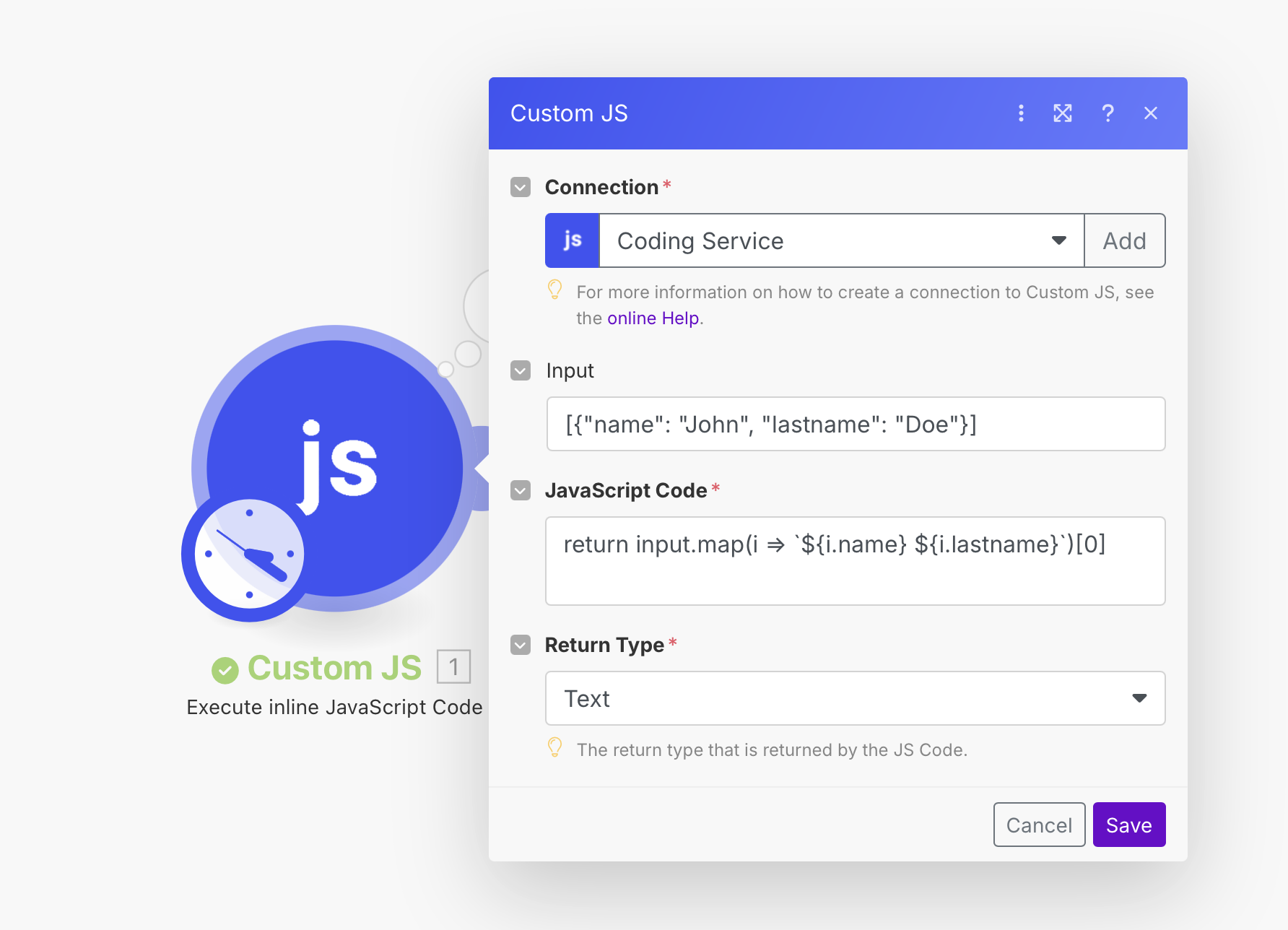Click the green checkmark status icon
The height and width of the screenshot is (930, 1288).
(225, 670)
